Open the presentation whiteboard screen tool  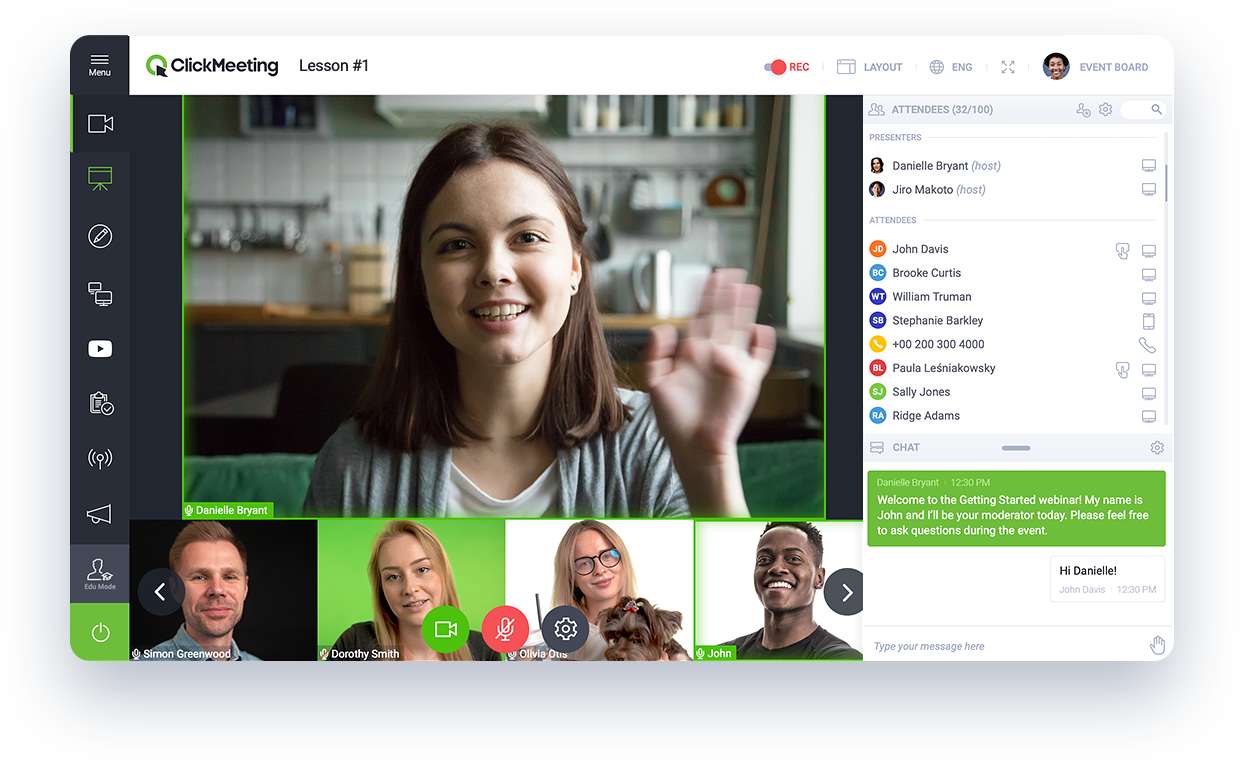pos(100,180)
